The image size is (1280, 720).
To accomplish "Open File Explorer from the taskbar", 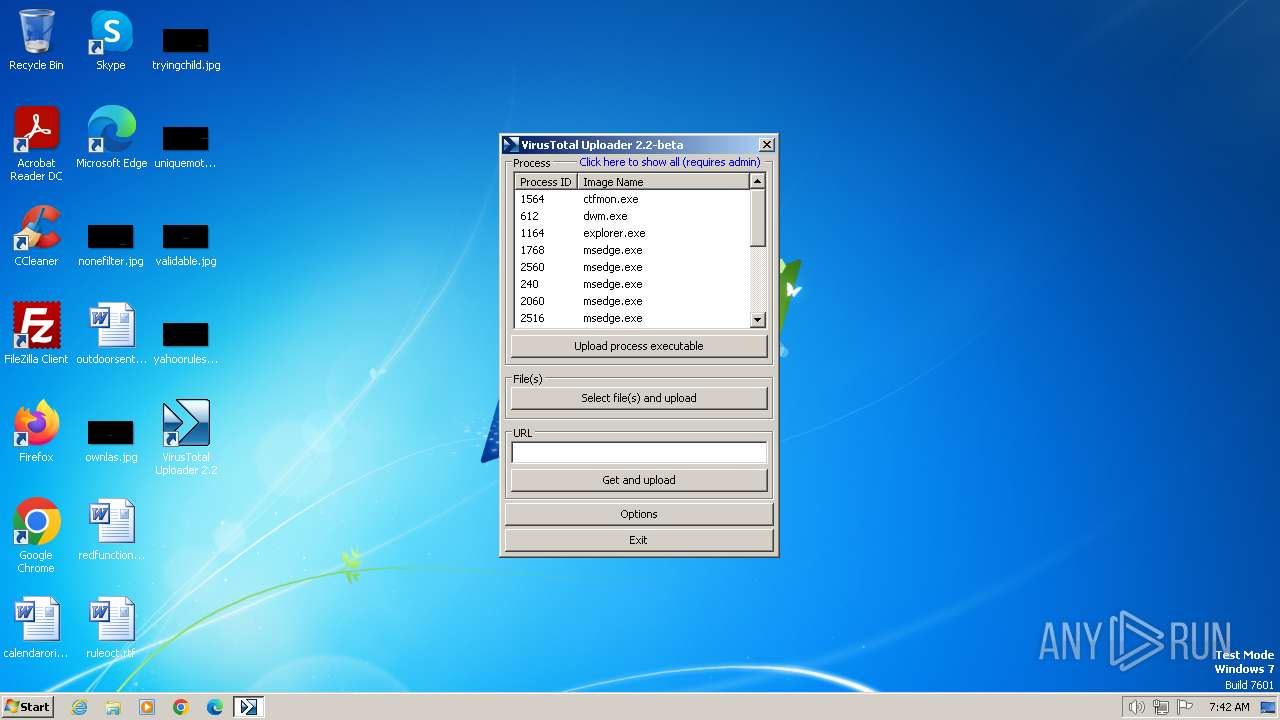I will (x=113, y=707).
